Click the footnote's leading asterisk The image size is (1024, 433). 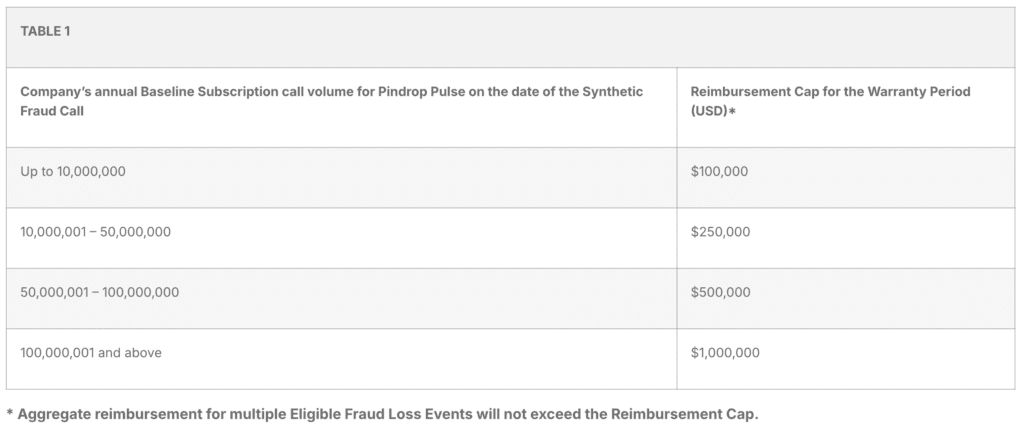(9, 413)
